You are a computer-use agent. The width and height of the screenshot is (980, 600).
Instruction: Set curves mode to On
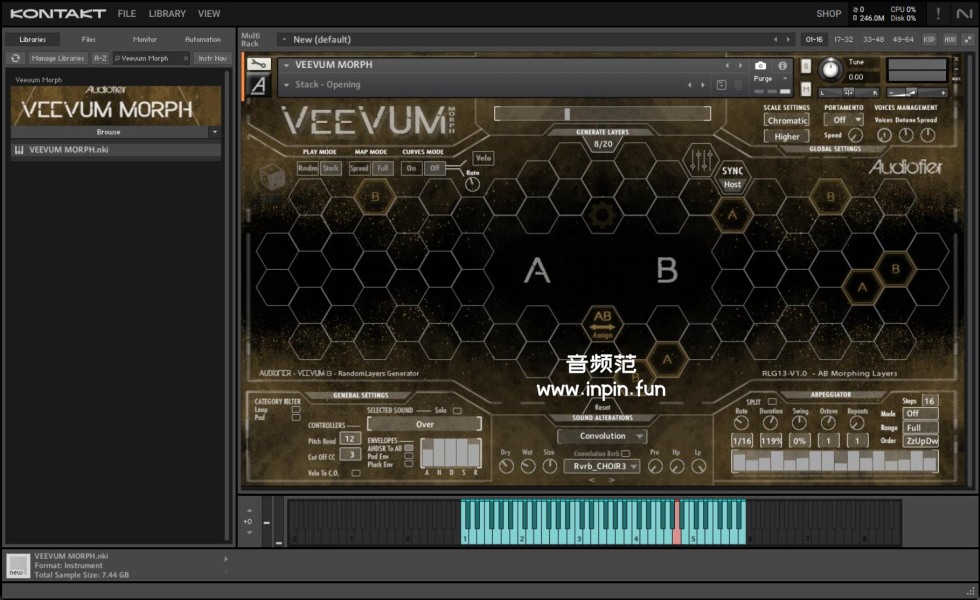(x=411, y=168)
